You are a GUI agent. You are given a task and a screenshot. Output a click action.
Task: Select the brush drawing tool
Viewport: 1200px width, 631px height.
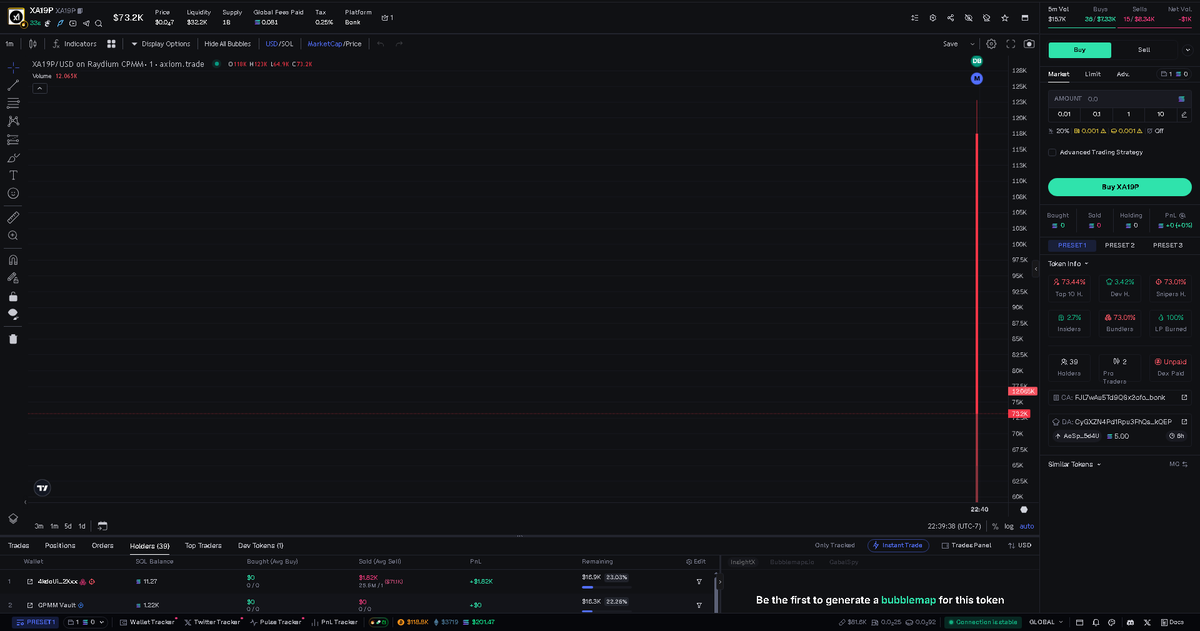point(13,157)
